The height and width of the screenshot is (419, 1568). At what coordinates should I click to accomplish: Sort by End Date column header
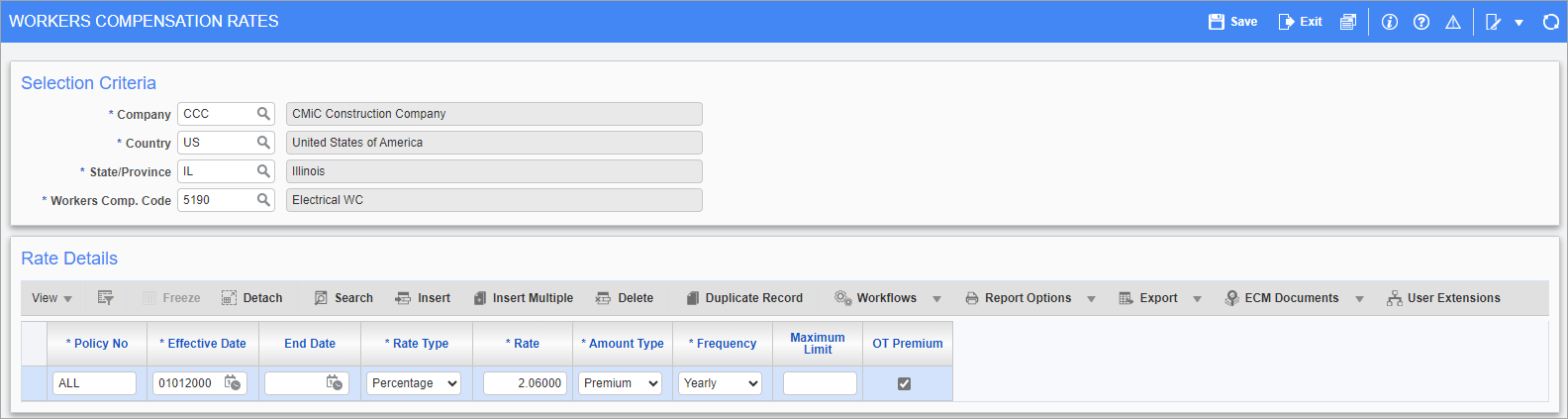(x=310, y=344)
